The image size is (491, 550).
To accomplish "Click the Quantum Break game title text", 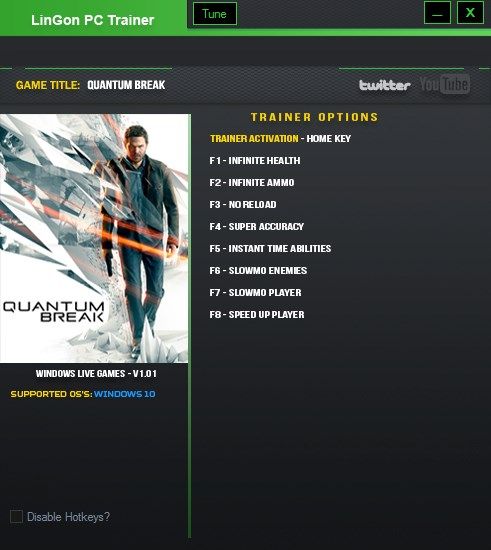I will [126, 85].
